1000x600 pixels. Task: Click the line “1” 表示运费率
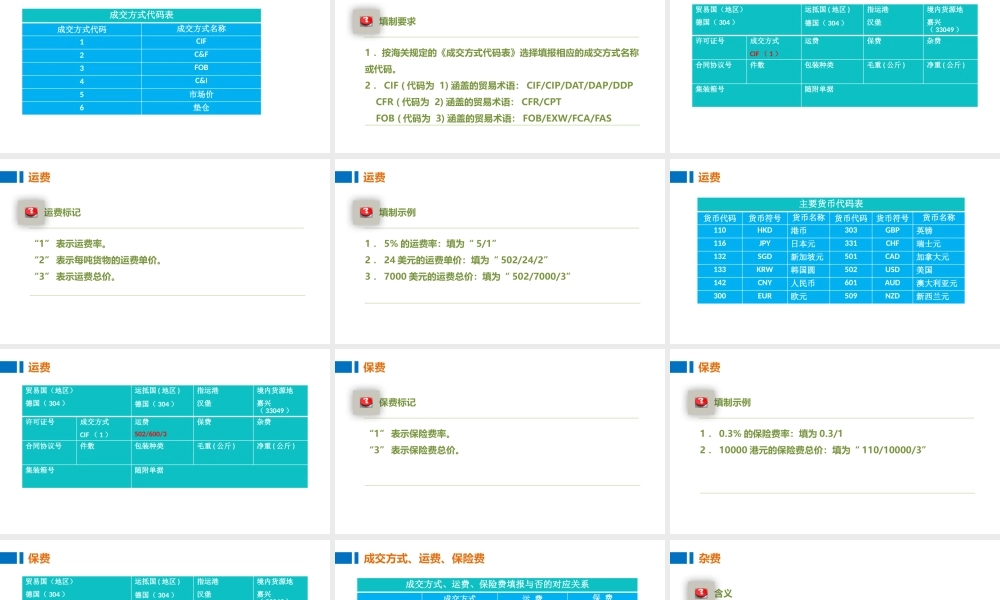[71, 244]
